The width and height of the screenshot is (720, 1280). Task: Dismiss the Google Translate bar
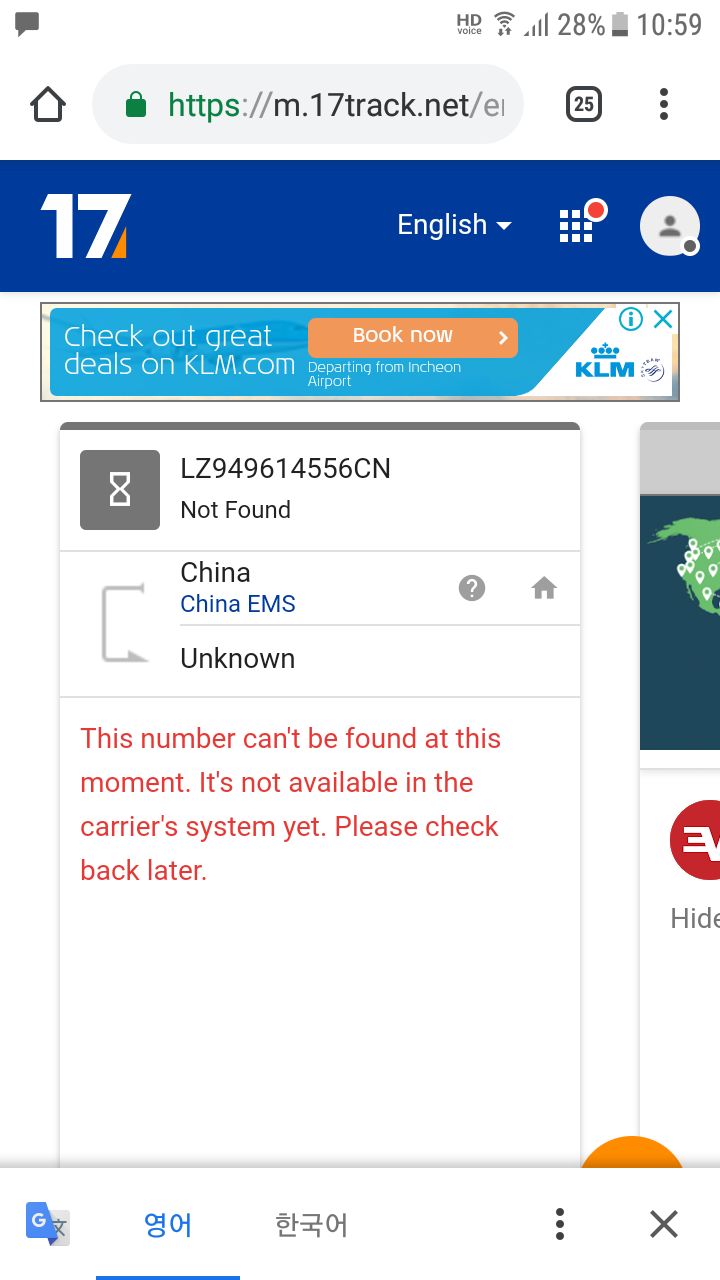[664, 1224]
